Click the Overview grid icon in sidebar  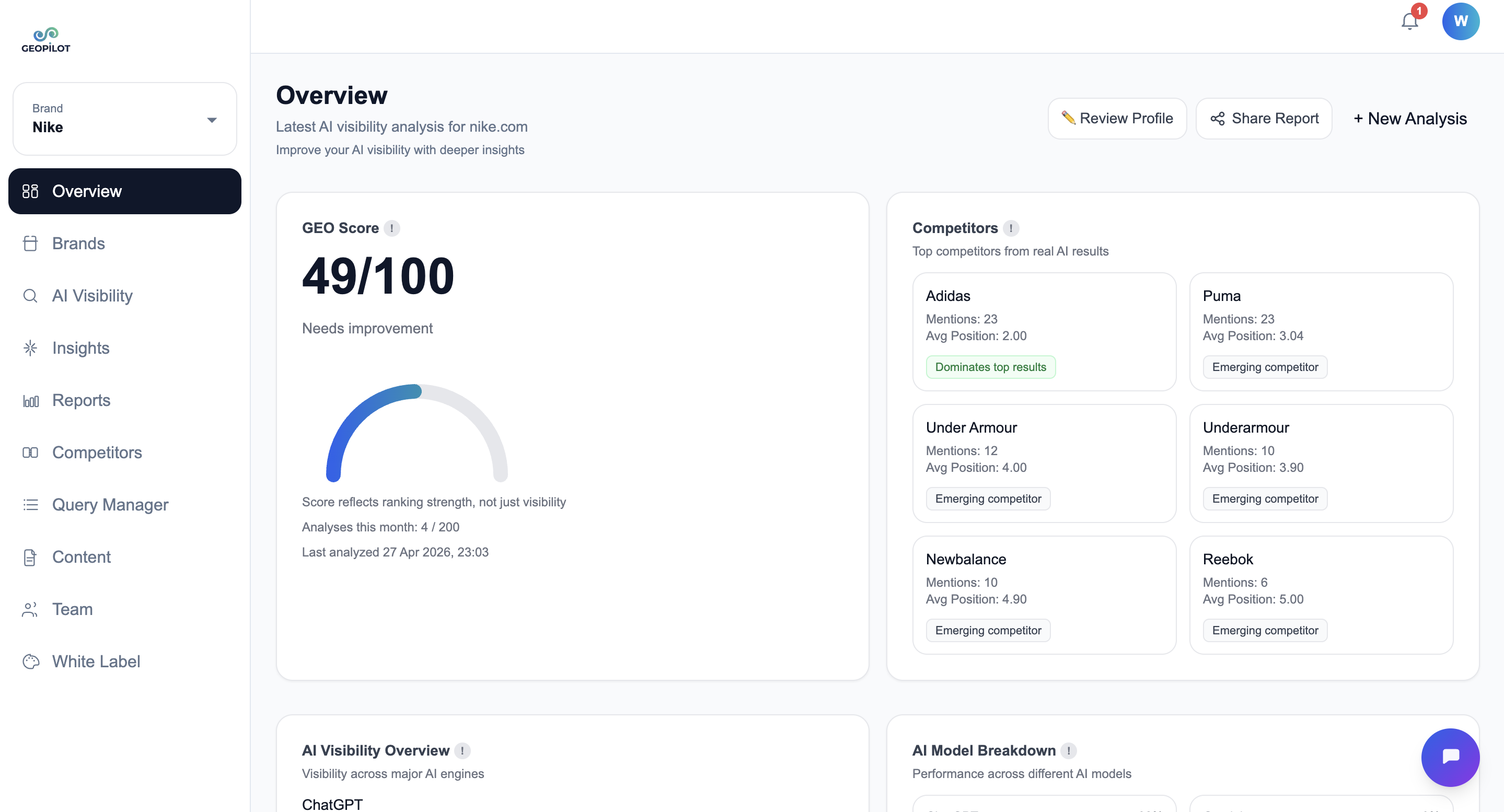[x=30, y=191]
